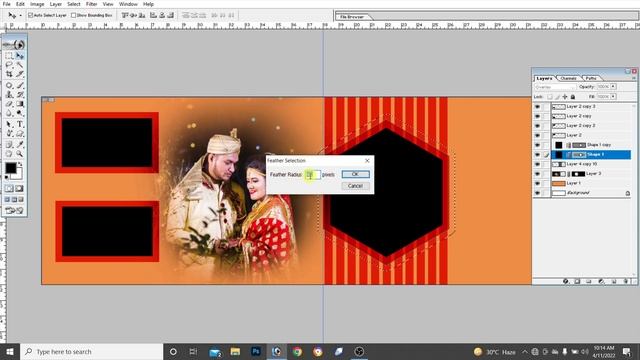Select the Zoom tool

(20, 153)
